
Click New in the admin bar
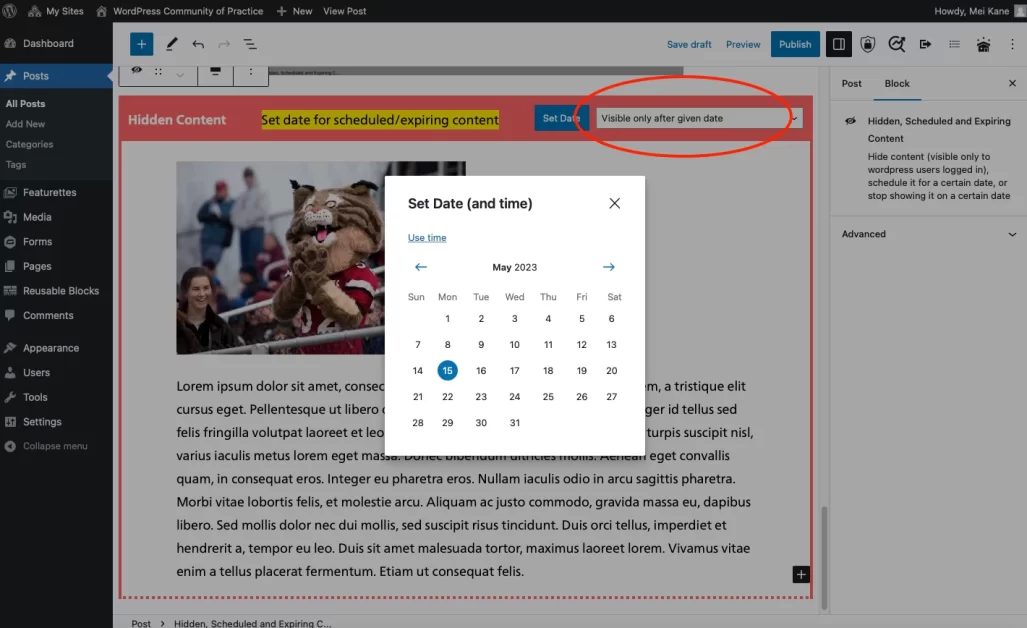pos(294,11)
